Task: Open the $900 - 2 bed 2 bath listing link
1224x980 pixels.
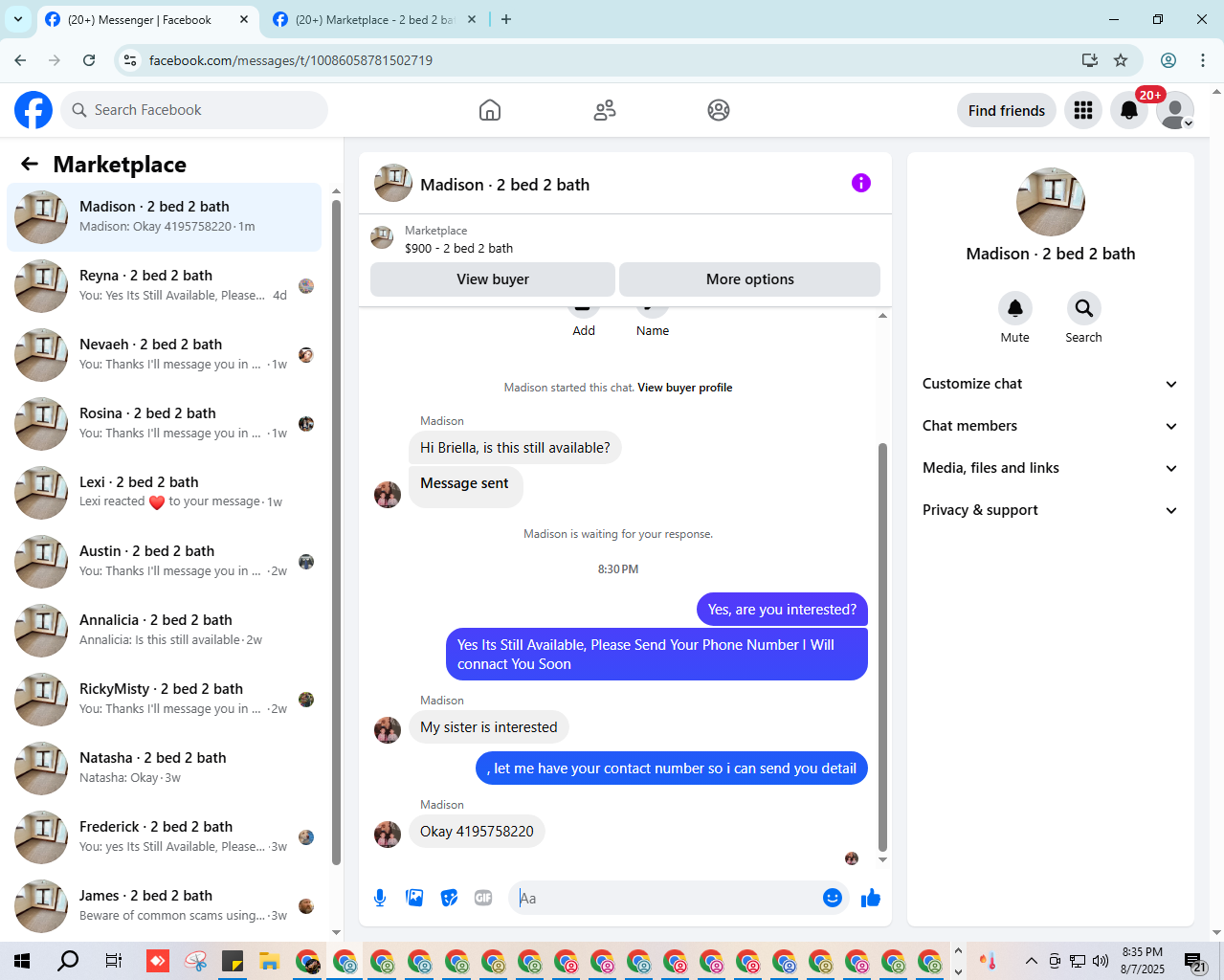Action: coord(458,248)
